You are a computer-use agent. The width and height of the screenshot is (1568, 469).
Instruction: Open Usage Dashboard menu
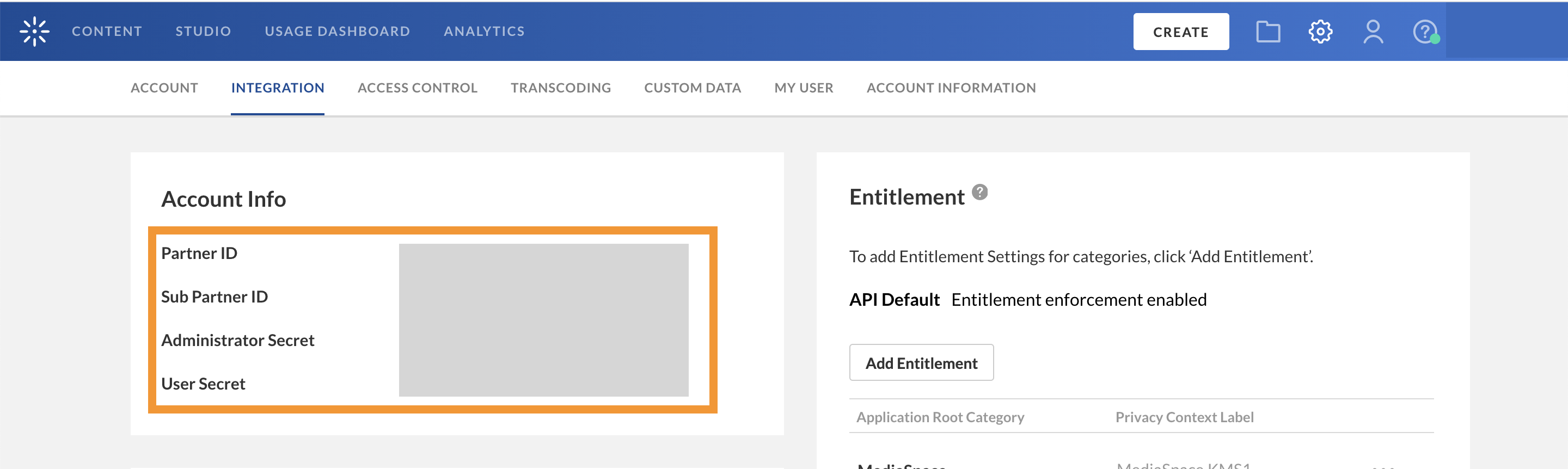(337, 31)
